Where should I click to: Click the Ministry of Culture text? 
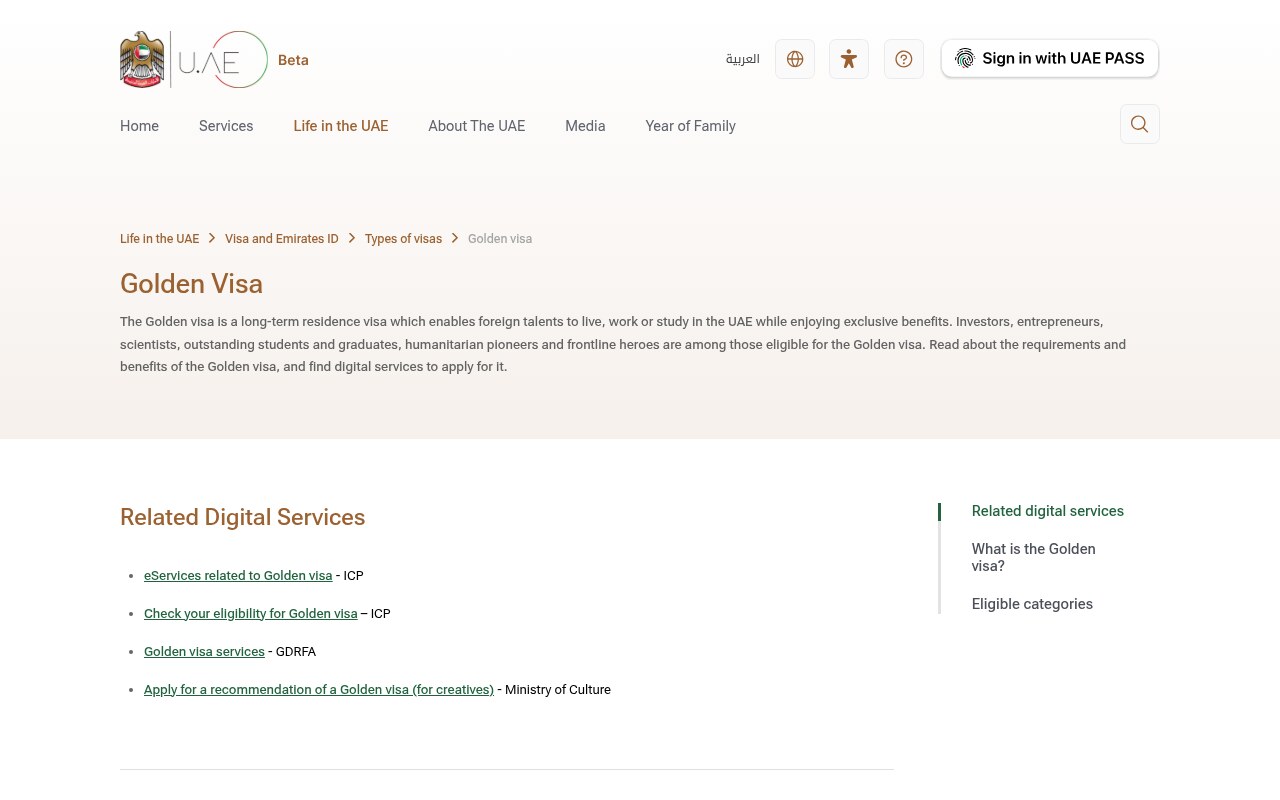click(558, 690)
